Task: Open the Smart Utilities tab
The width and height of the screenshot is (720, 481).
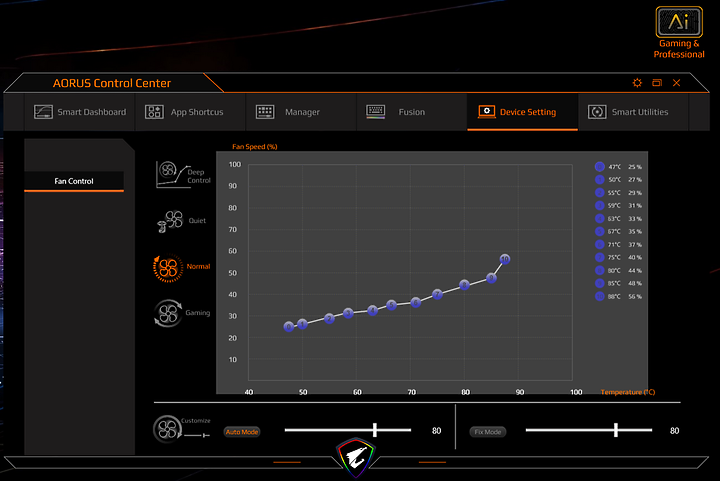Action: tap(633, 112)
